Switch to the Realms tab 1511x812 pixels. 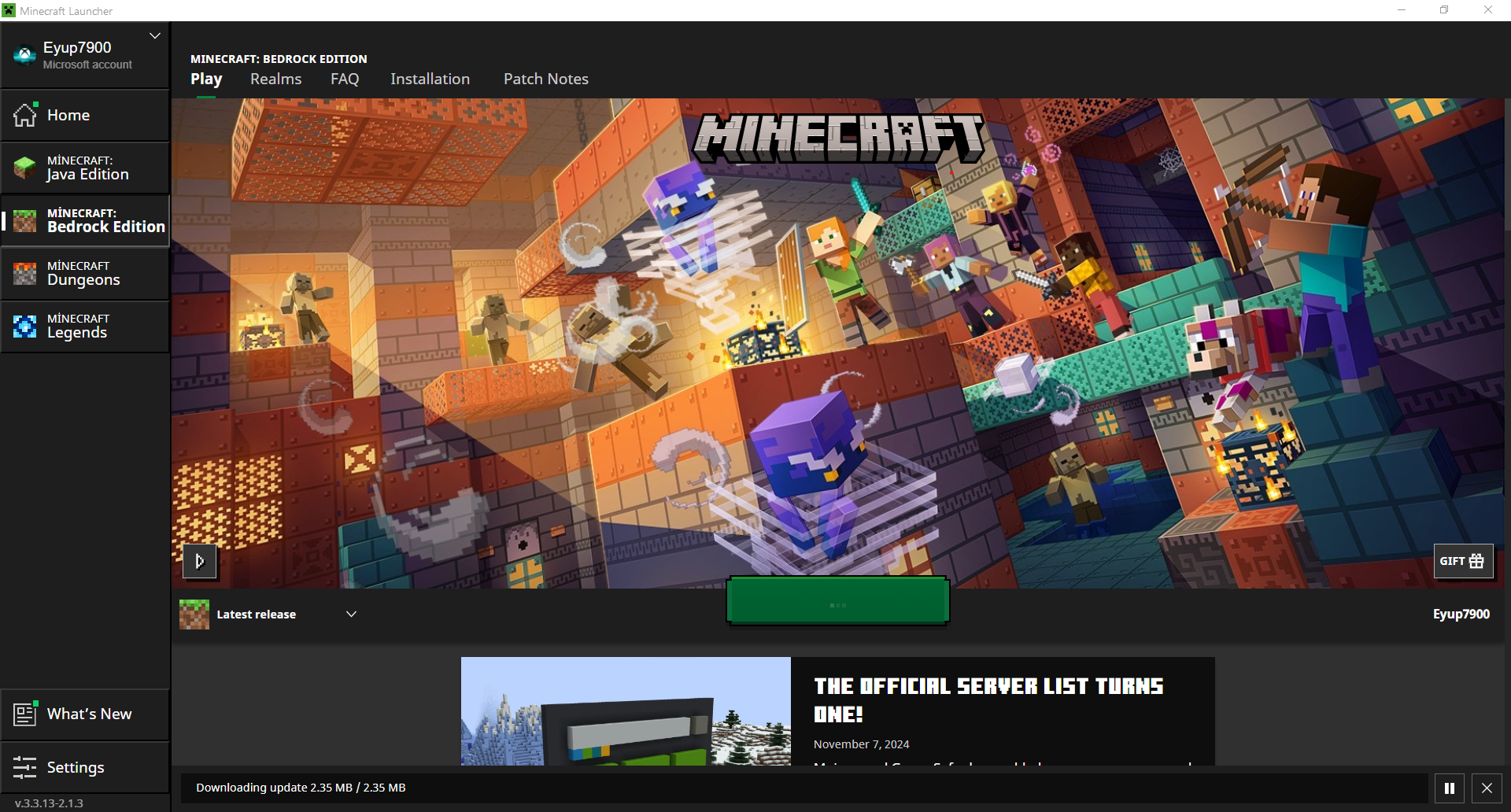[x=275, y=79]
